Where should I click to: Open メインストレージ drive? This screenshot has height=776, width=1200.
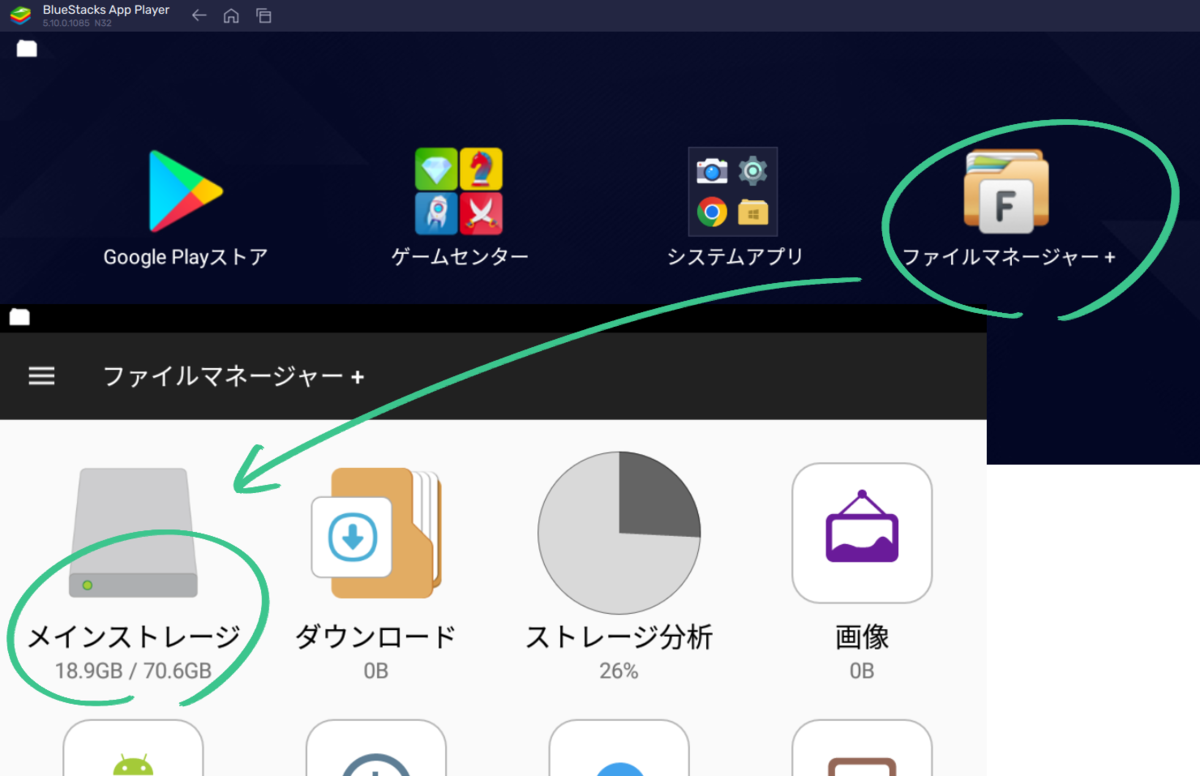134,534
